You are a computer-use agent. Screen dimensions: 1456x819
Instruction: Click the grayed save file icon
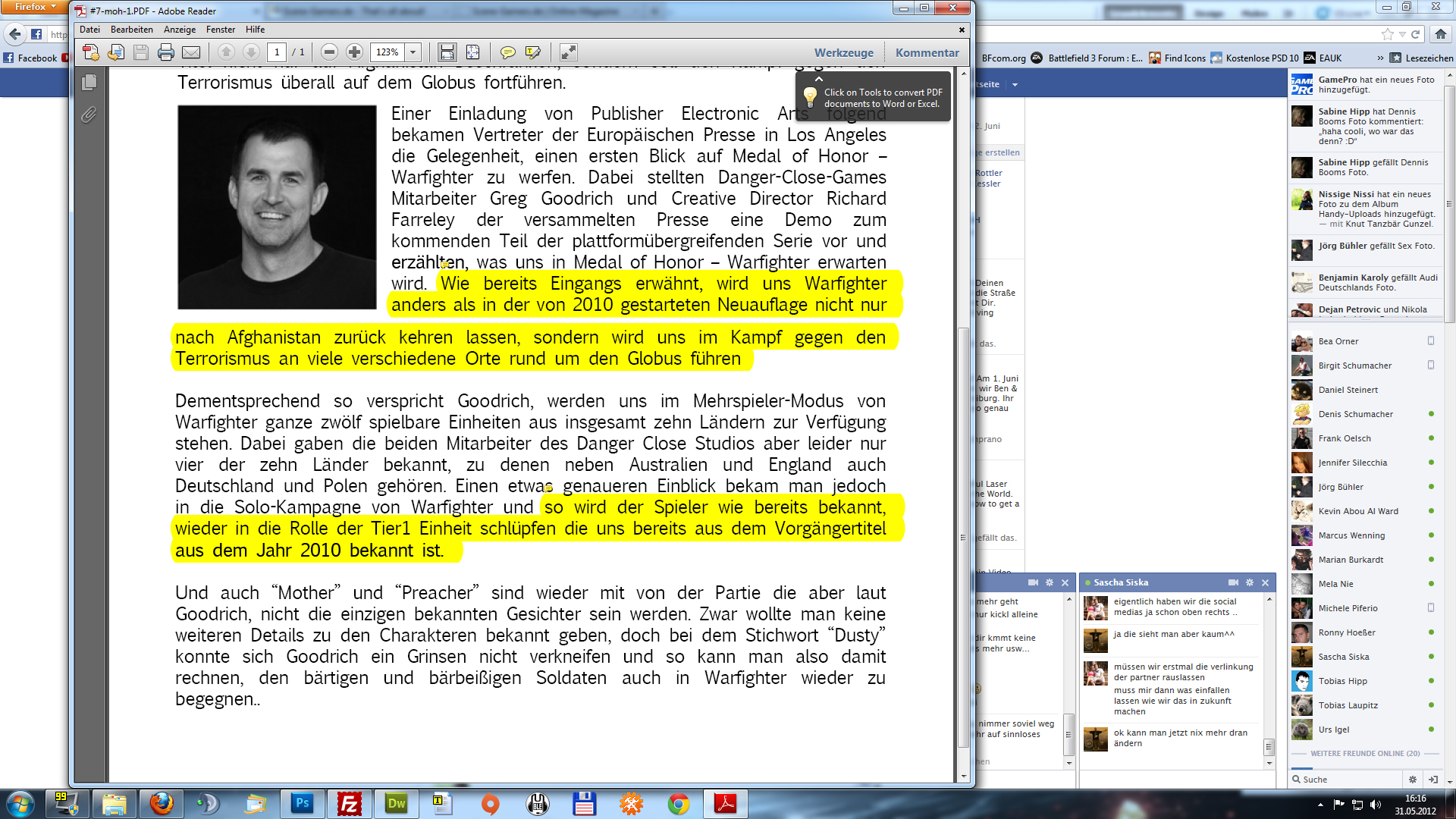[141, 52]
